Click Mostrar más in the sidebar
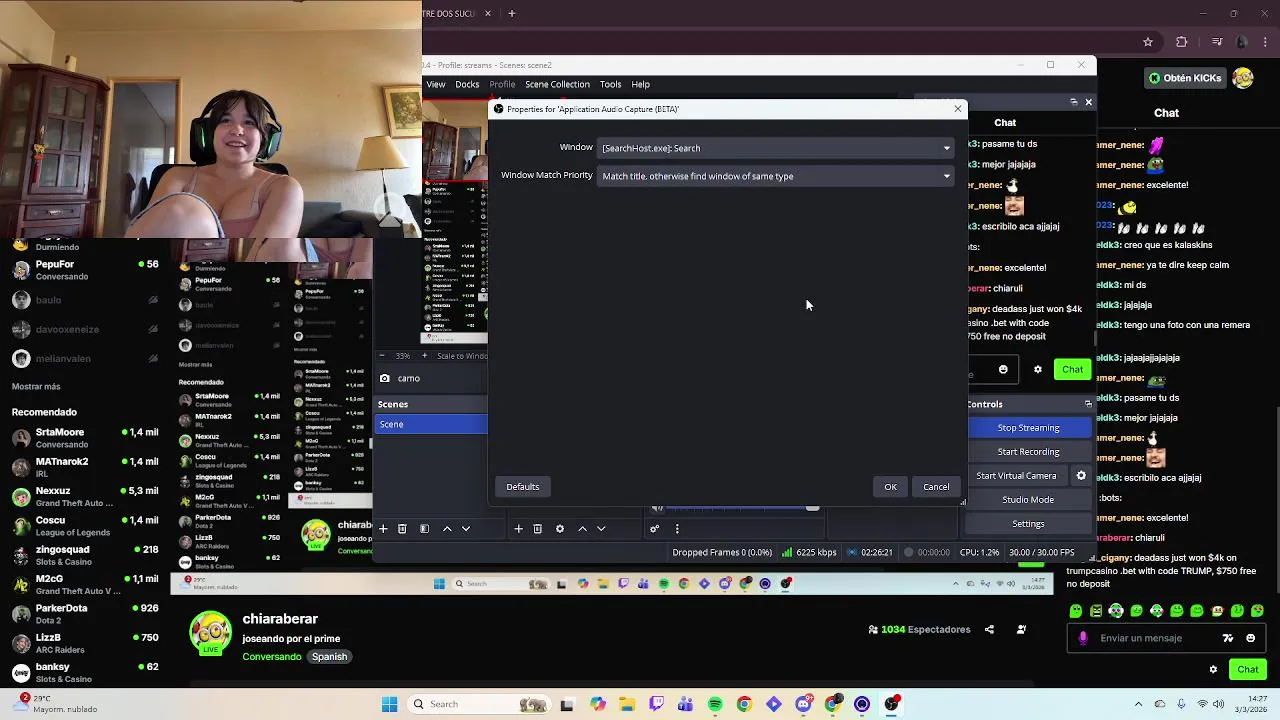Image resolution: width=1280 pixels, height=720 pixels. (36, 387)
